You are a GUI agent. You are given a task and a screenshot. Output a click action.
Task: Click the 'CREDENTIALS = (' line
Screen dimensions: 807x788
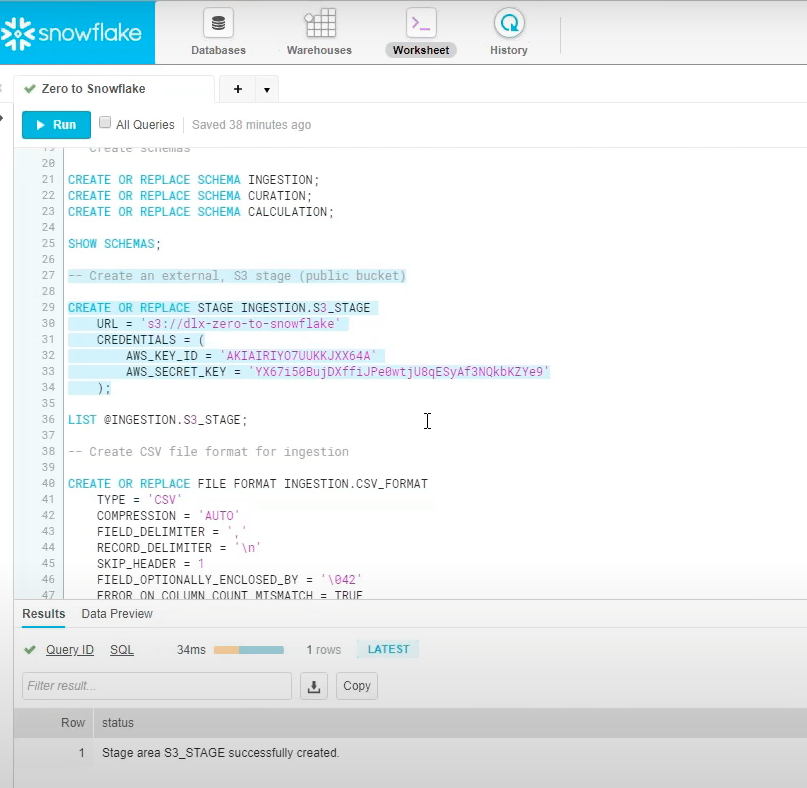pos(150,340)
